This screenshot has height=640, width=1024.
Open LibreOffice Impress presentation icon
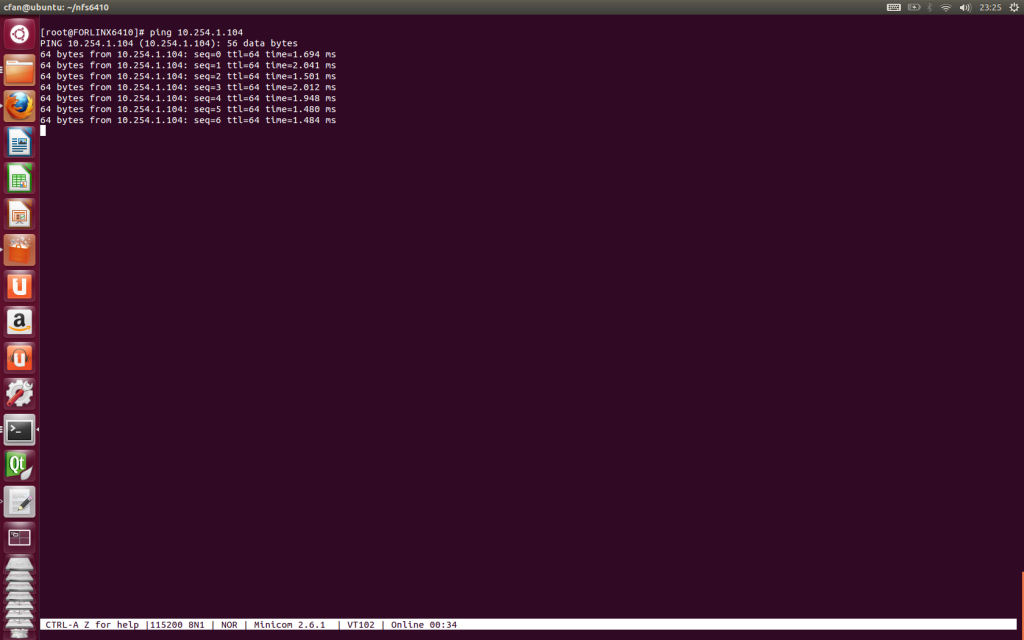tap(19, 214)
